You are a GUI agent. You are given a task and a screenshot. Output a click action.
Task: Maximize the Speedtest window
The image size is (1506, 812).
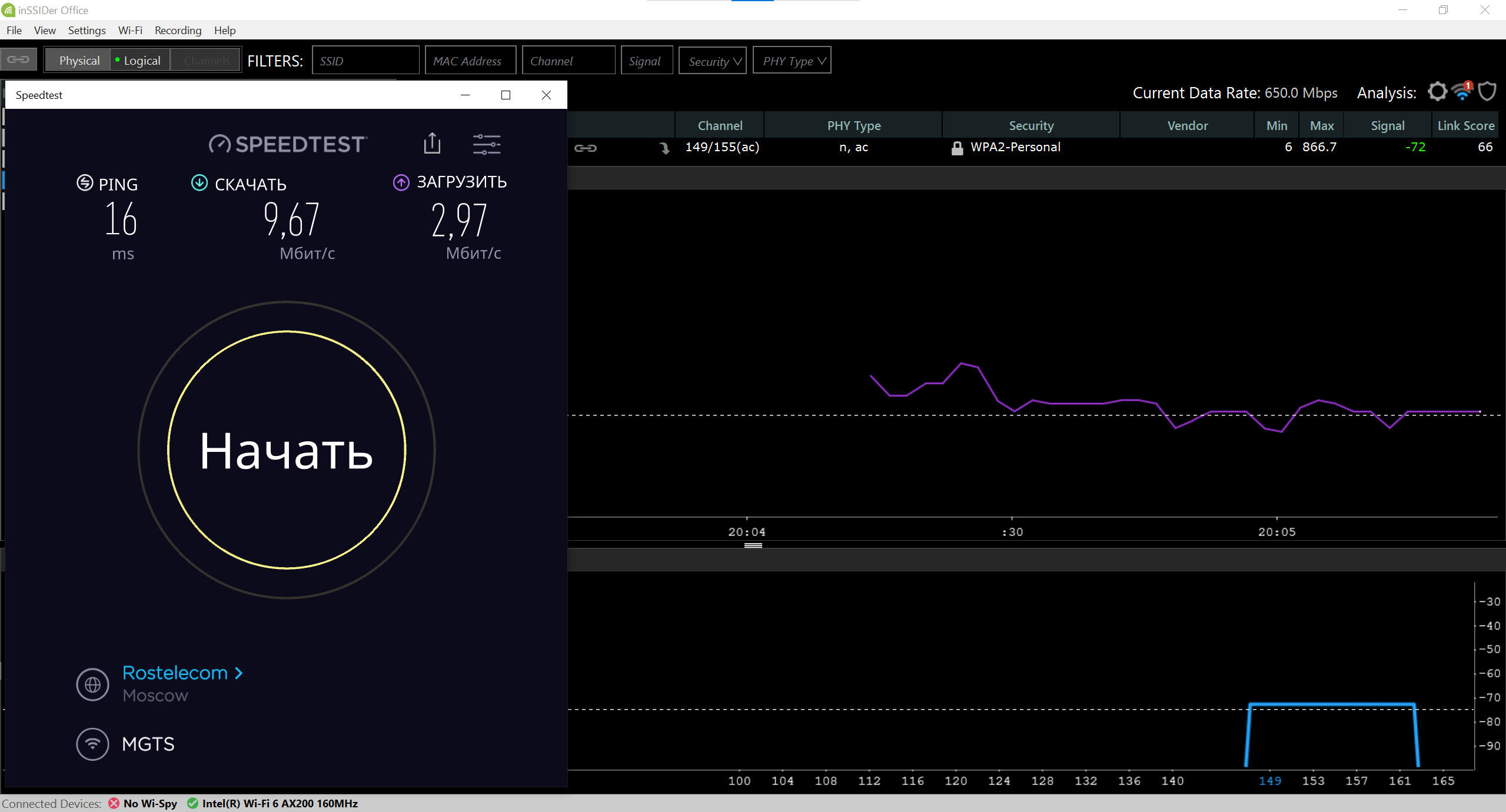coord(506,95)
